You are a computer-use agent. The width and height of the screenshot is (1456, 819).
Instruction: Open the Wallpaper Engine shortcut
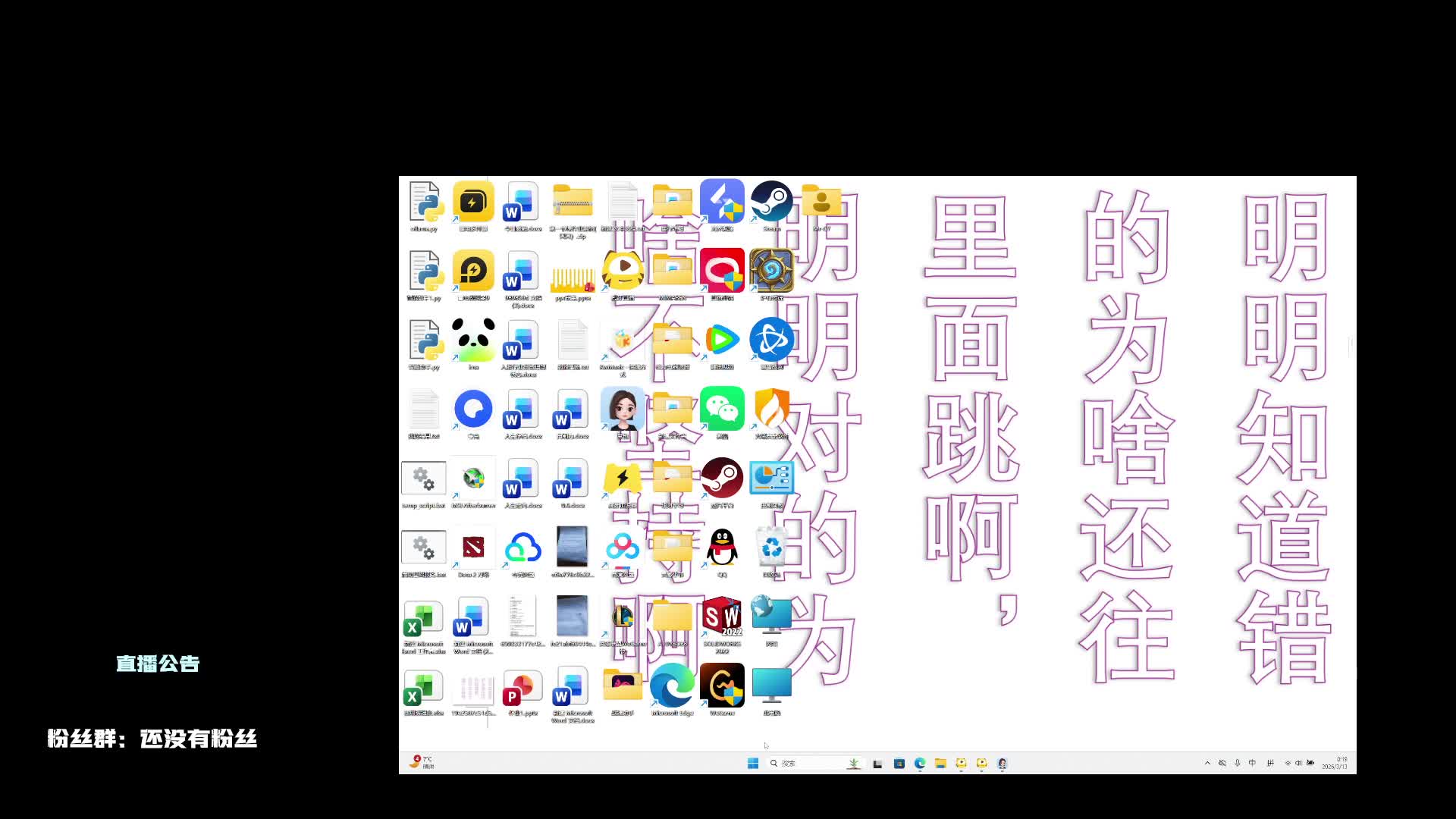(722, 686)
